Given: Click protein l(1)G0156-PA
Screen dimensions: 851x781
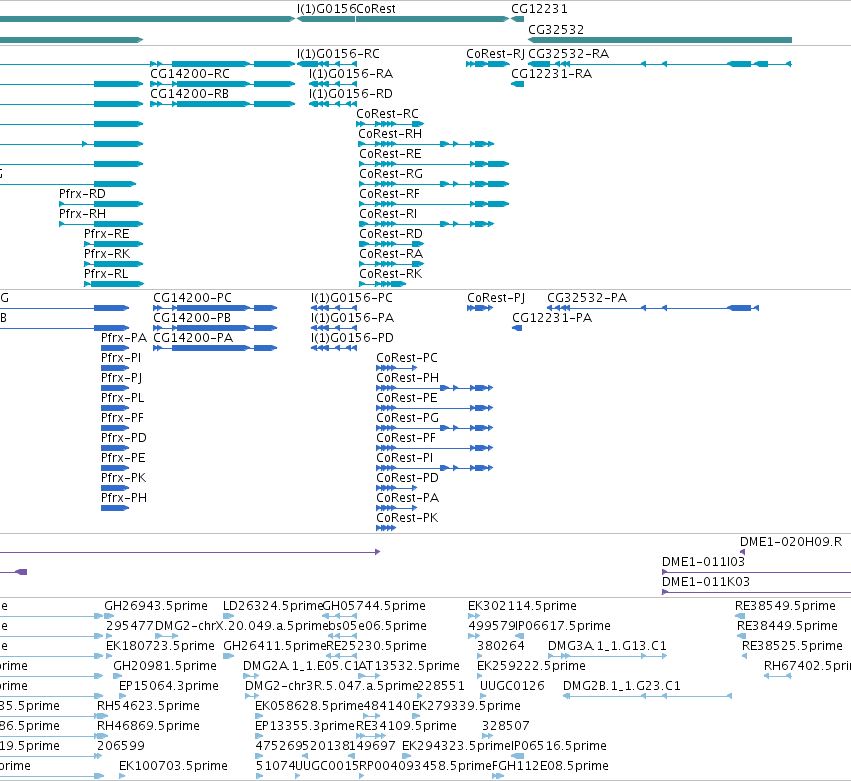Looking at the screenshot, I should (x=334, y=328).
